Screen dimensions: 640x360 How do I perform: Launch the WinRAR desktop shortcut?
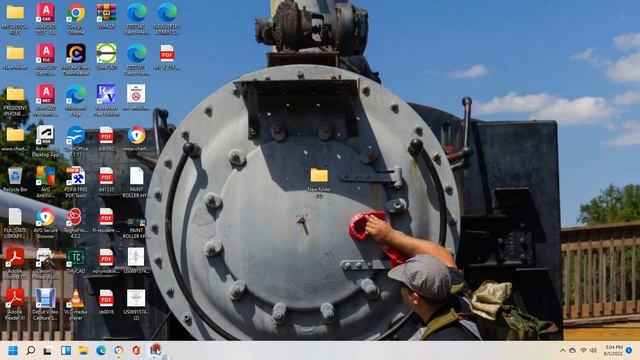(x=106, y=16)
